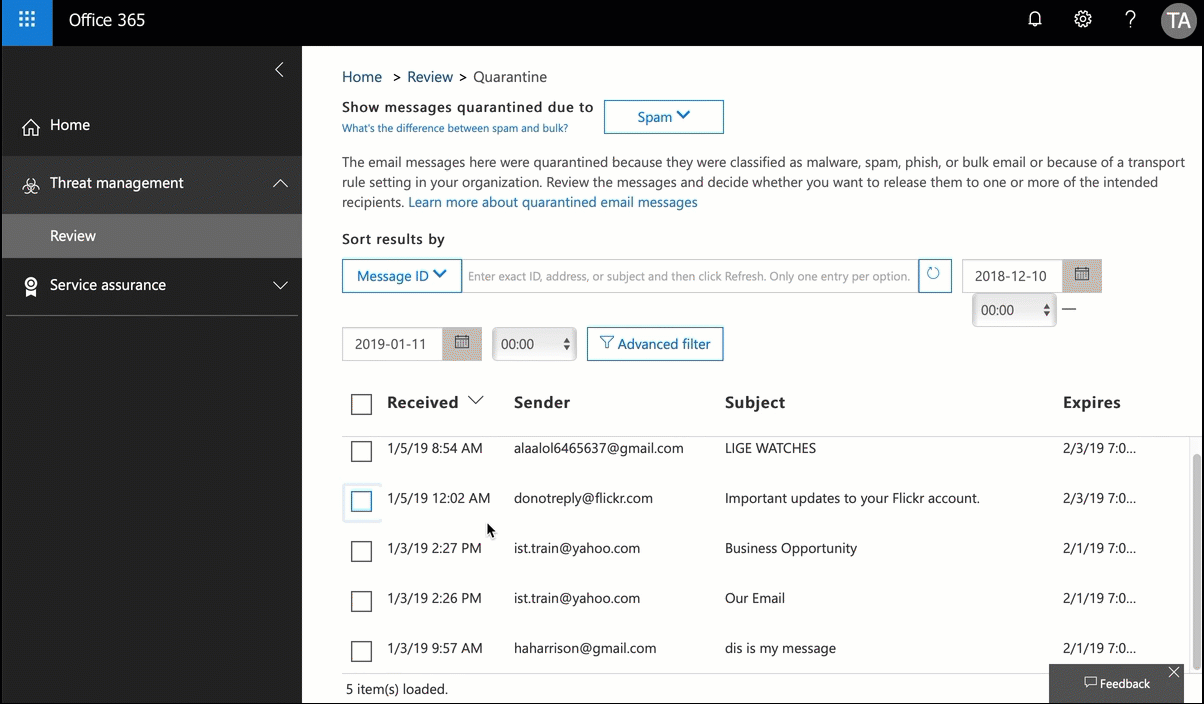Click Important updates to your Flickr account subject
This screenshot has width=1204, height=704.
(x=852, y=498)
